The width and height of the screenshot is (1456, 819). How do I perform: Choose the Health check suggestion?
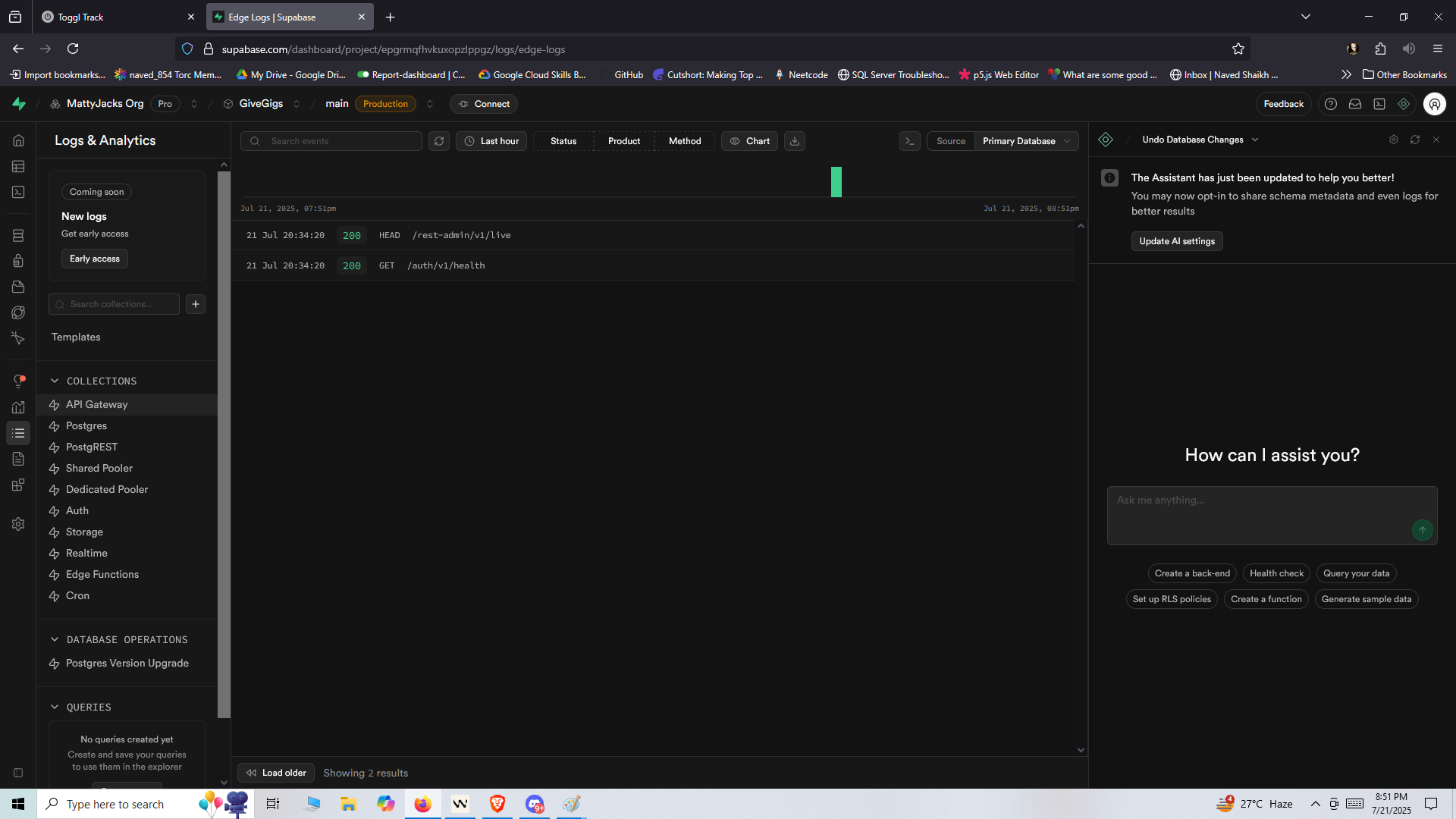1276,573
